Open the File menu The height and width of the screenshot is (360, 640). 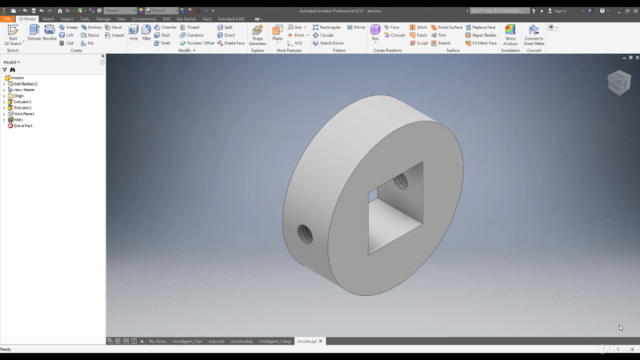(x=7, y=19)
